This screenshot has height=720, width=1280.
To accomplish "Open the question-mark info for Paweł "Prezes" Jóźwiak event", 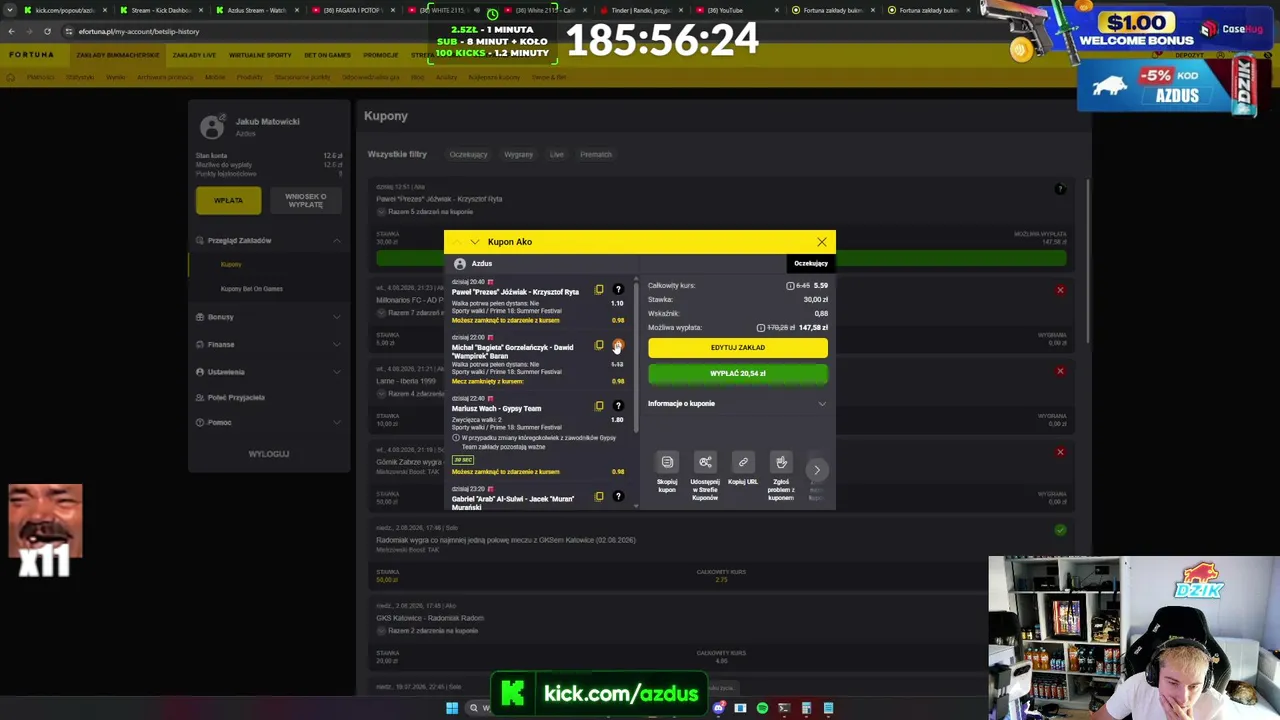I will [x=618, y=290].
